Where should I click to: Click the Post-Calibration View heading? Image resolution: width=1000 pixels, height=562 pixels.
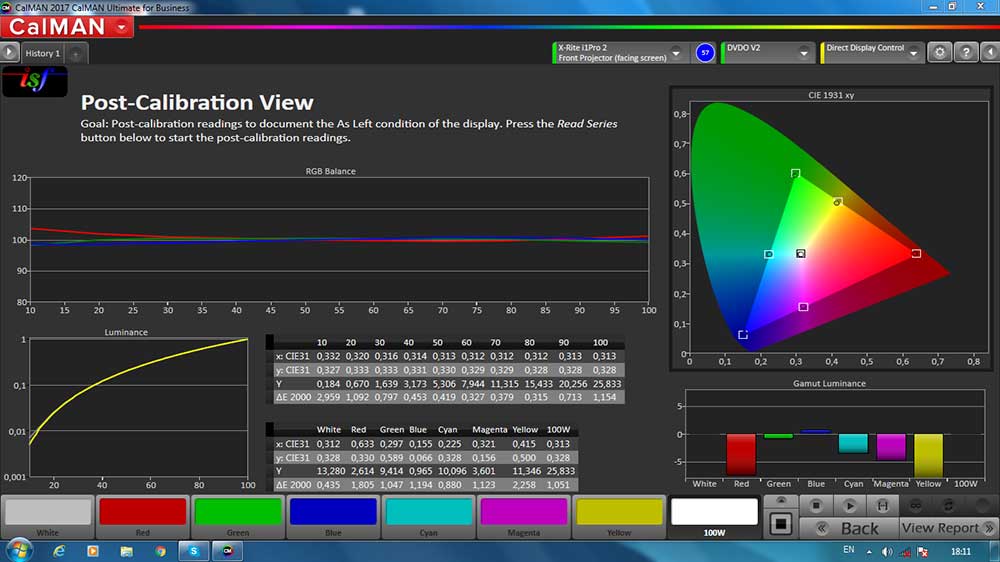pos(197,103)
